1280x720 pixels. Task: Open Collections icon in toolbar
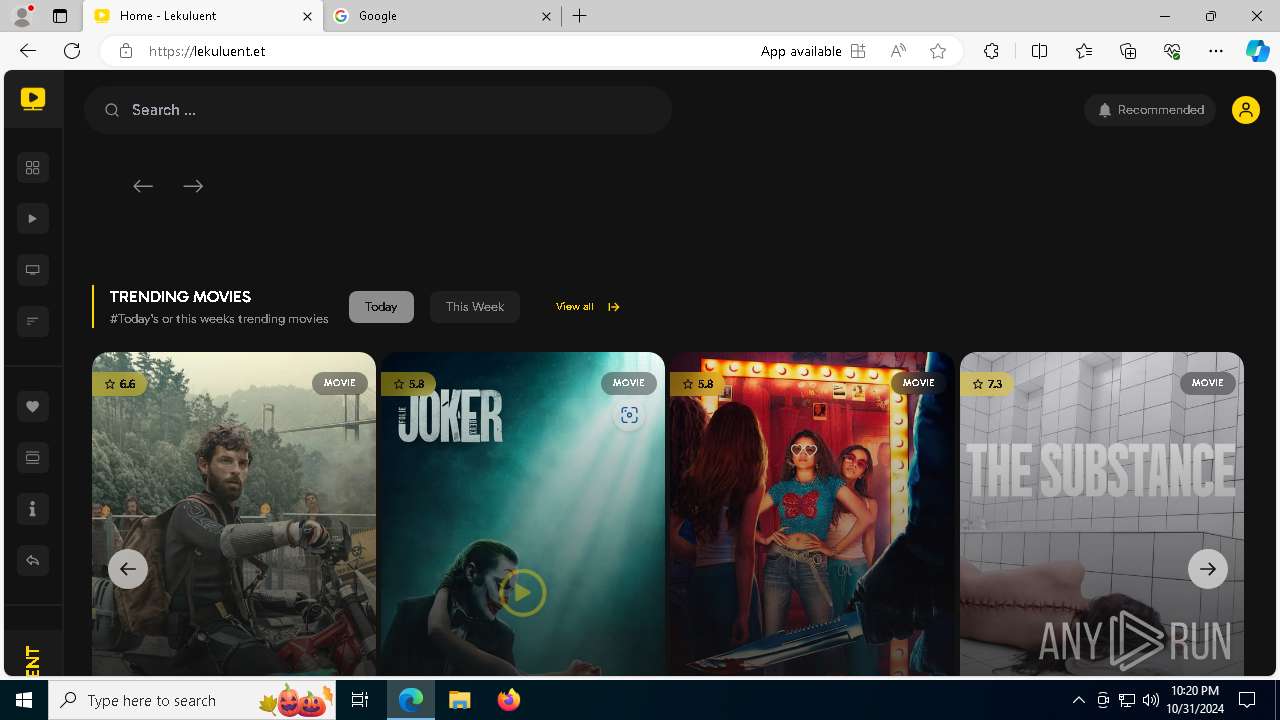[1128, 51]
